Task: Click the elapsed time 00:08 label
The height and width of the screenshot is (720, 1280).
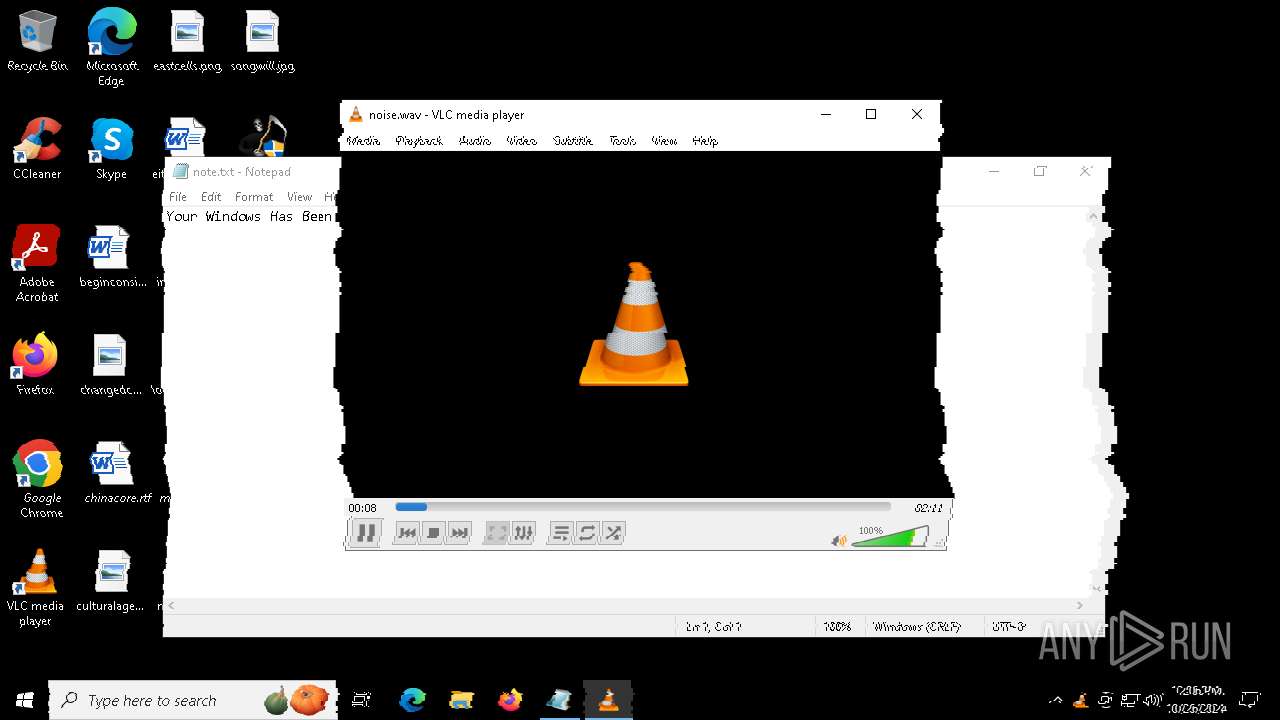Action: [x=362, y=508]
